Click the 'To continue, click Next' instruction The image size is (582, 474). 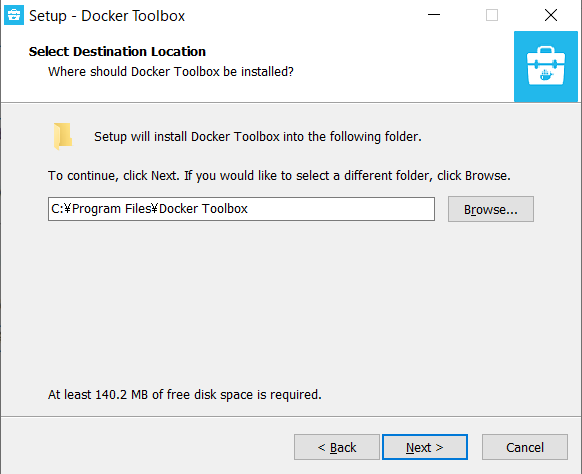tap(279, 176)
